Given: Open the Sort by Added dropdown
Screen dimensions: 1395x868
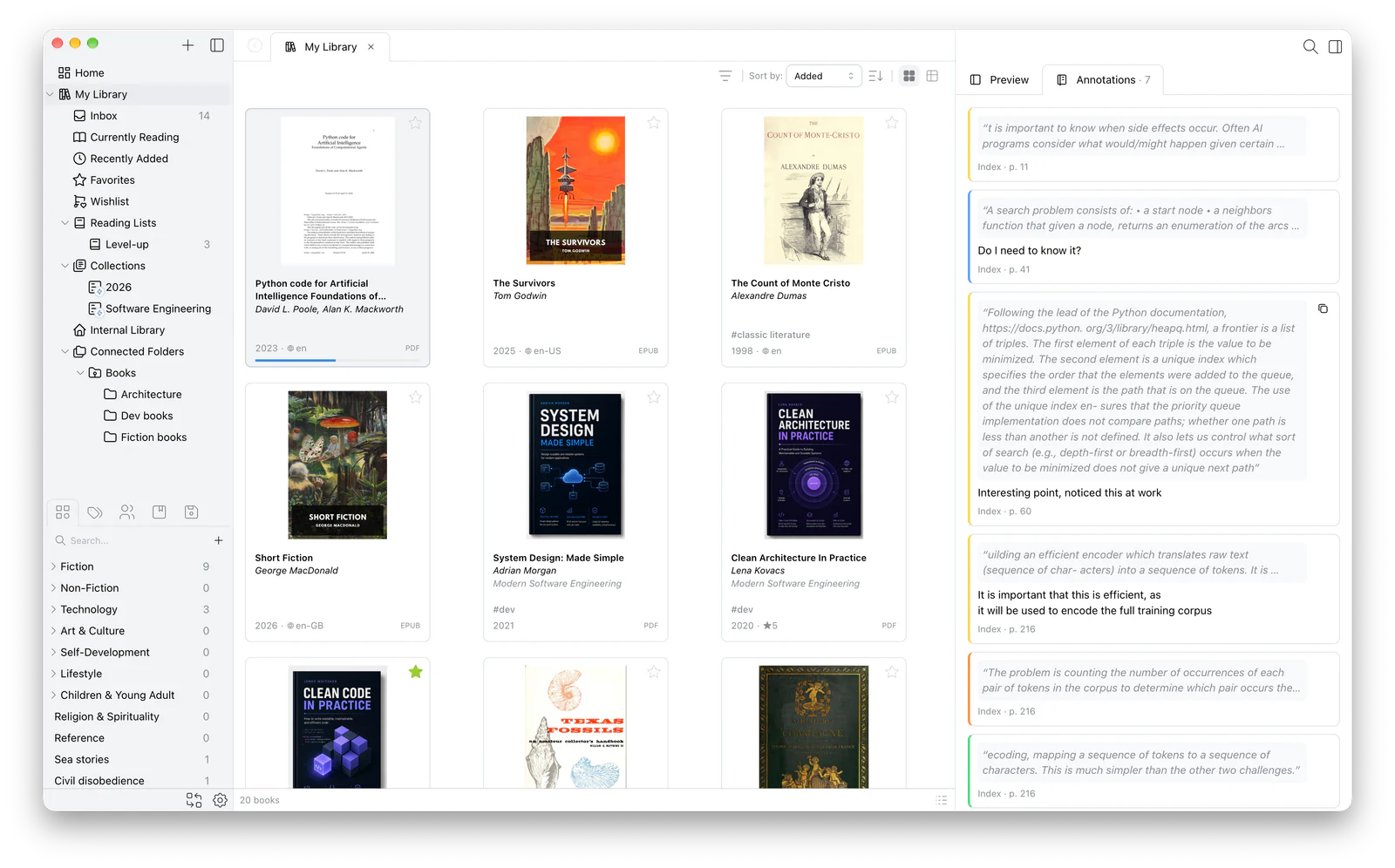Looking at the screenshot, I should (824, 76).
